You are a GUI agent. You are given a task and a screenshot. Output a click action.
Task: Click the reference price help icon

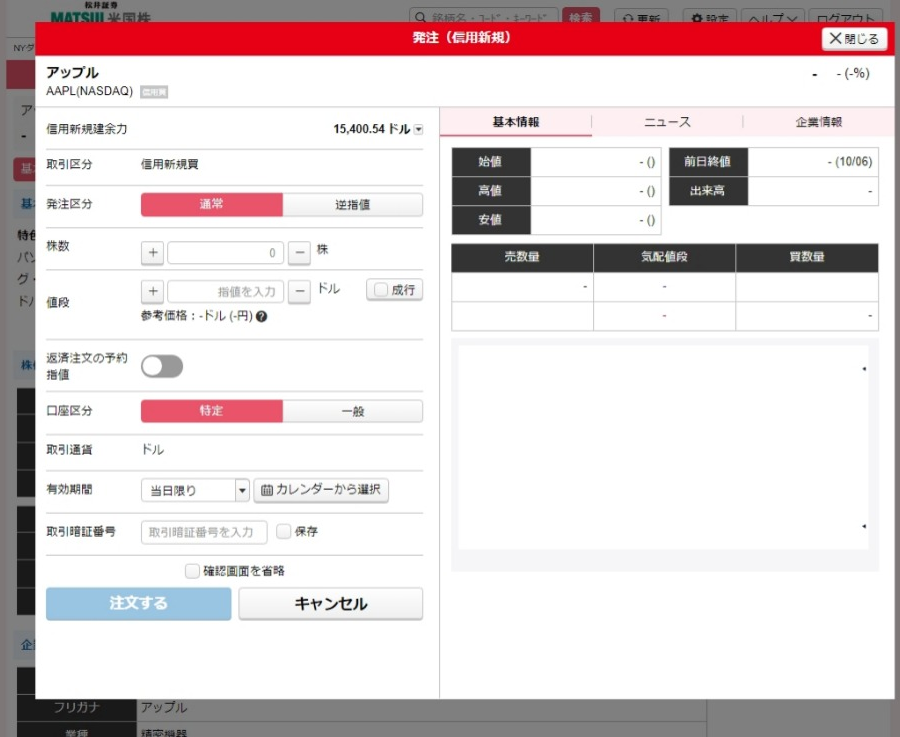click(x=261, y=316)
